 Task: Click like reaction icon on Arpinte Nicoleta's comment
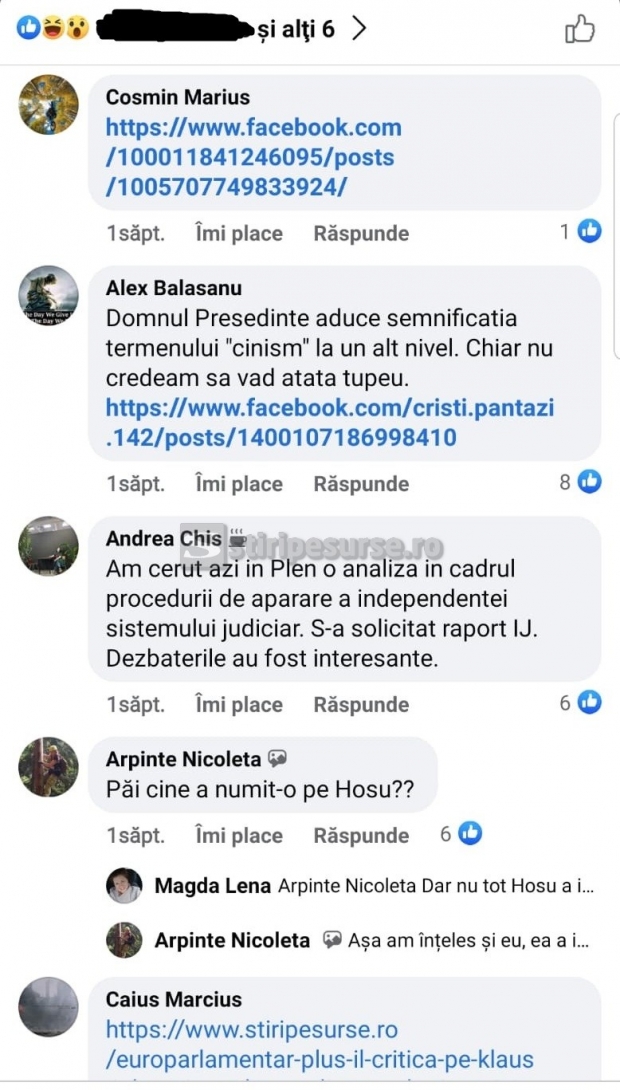tap(470, 833)
